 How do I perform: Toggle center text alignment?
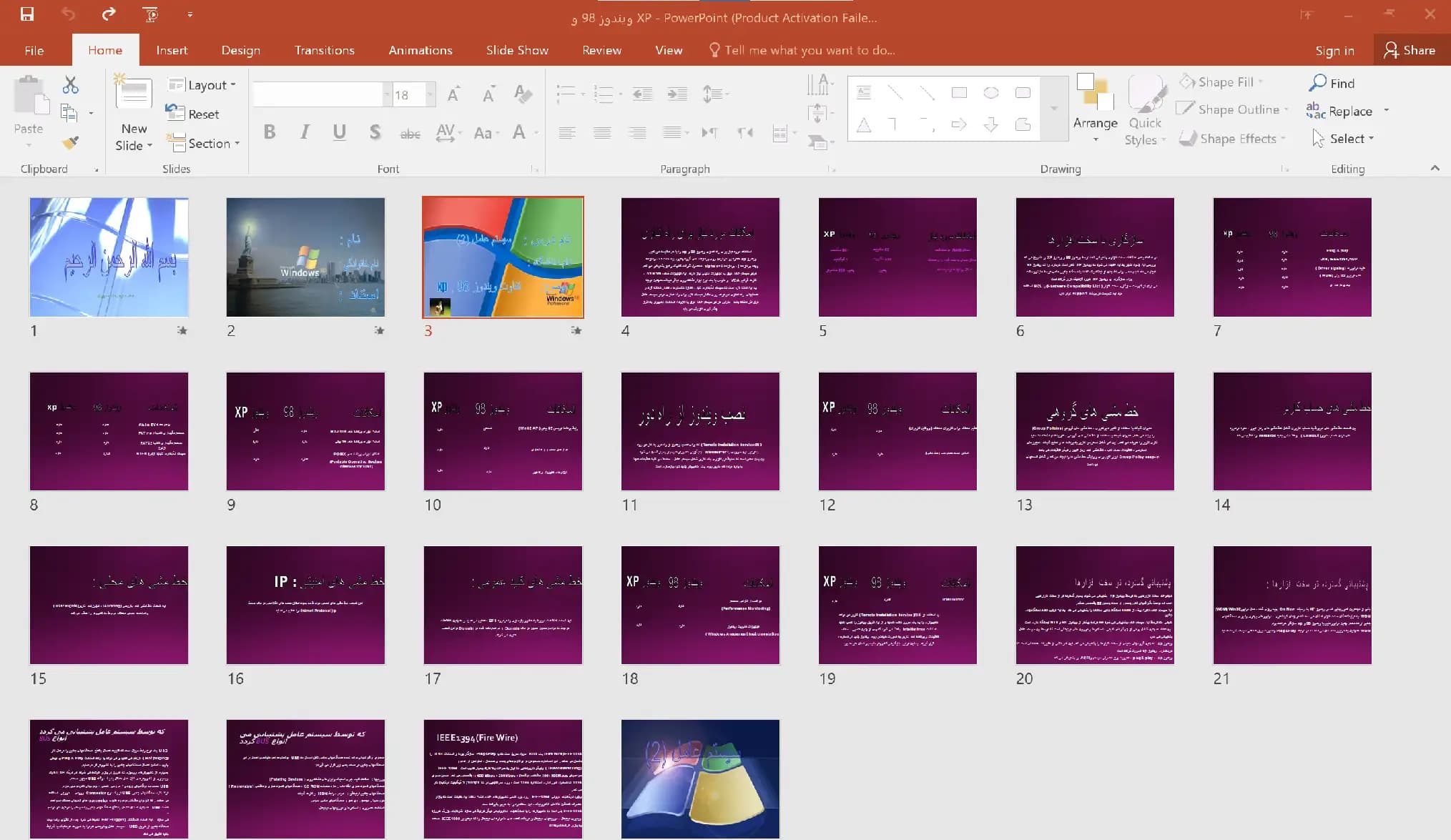tap(602, 133)
